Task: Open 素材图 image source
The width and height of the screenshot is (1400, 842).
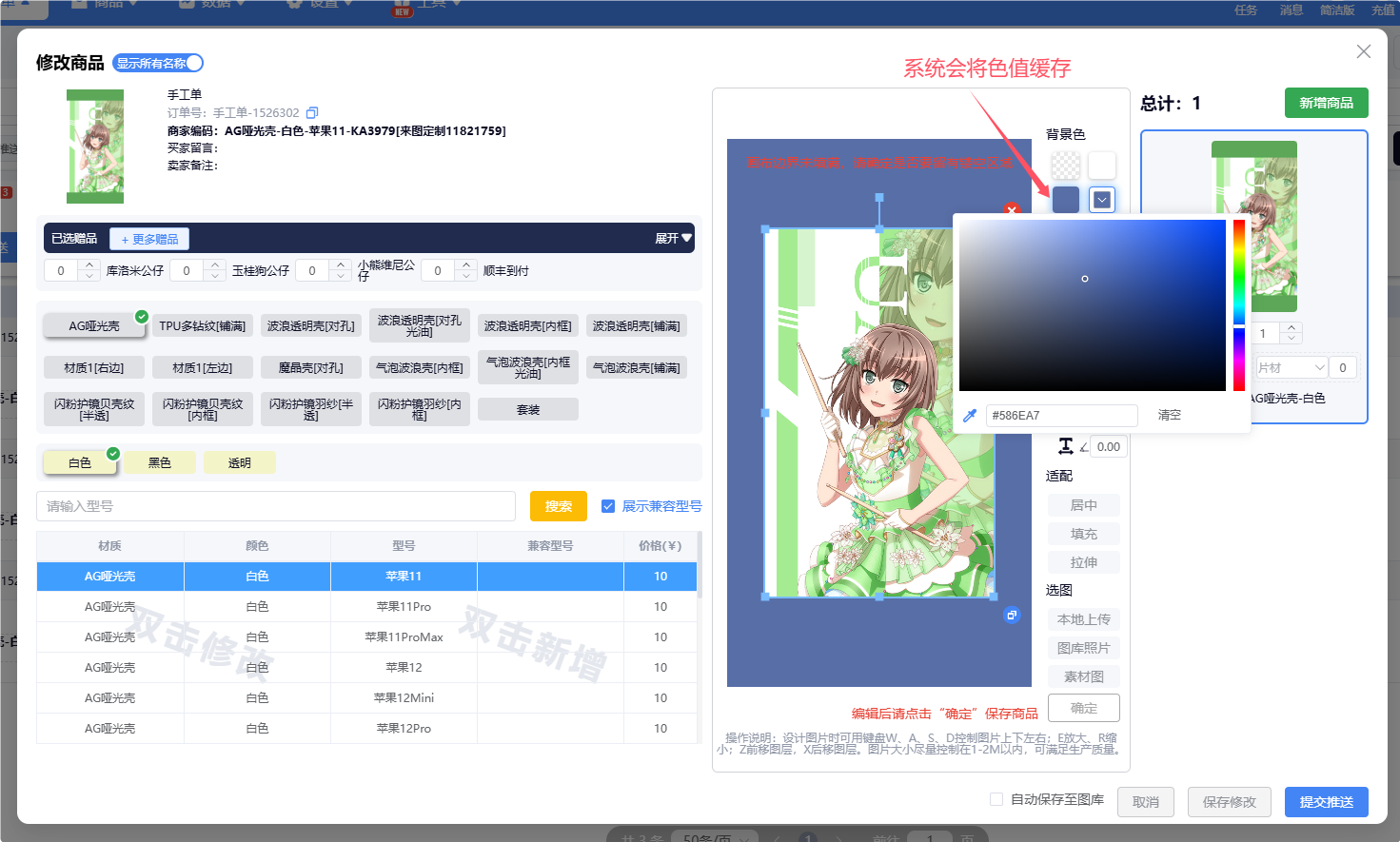Action: coord(1084,676)
